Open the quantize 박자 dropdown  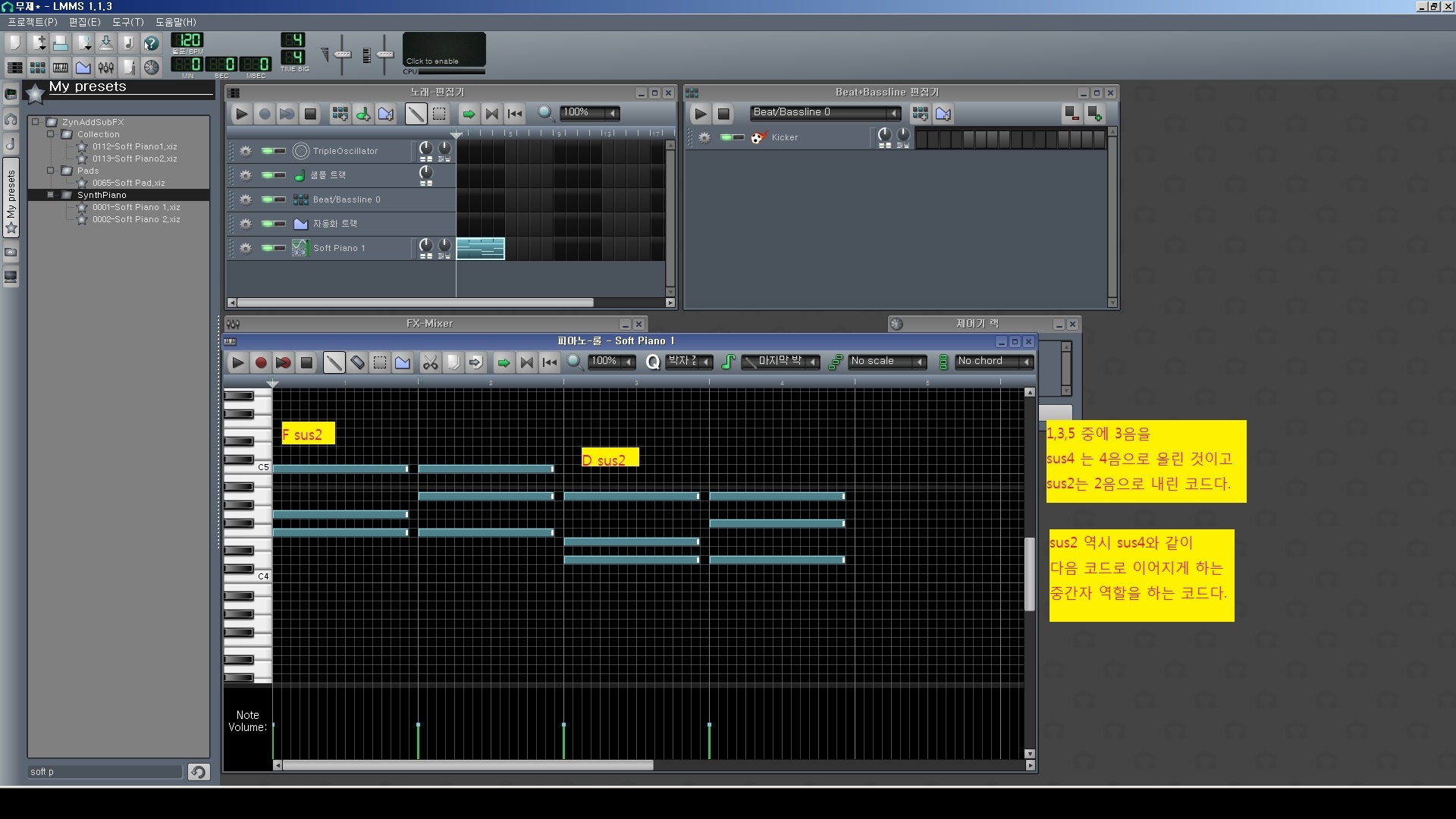pos(689,362)
